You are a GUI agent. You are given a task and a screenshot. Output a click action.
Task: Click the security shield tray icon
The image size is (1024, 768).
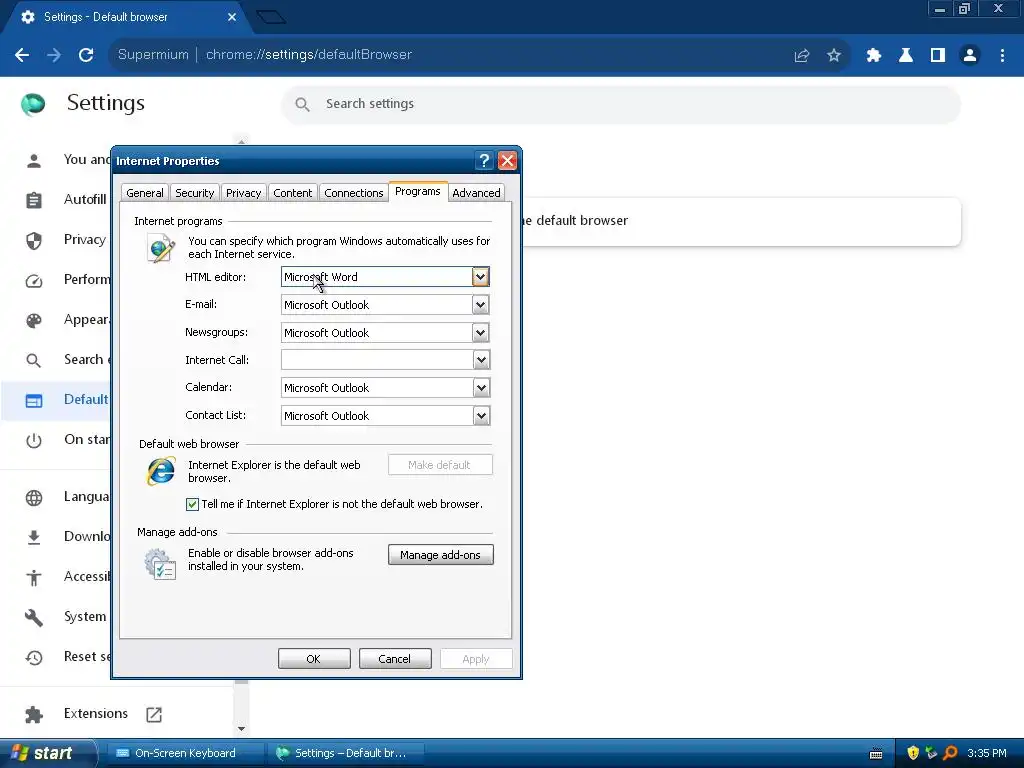[x=913, y=753]
